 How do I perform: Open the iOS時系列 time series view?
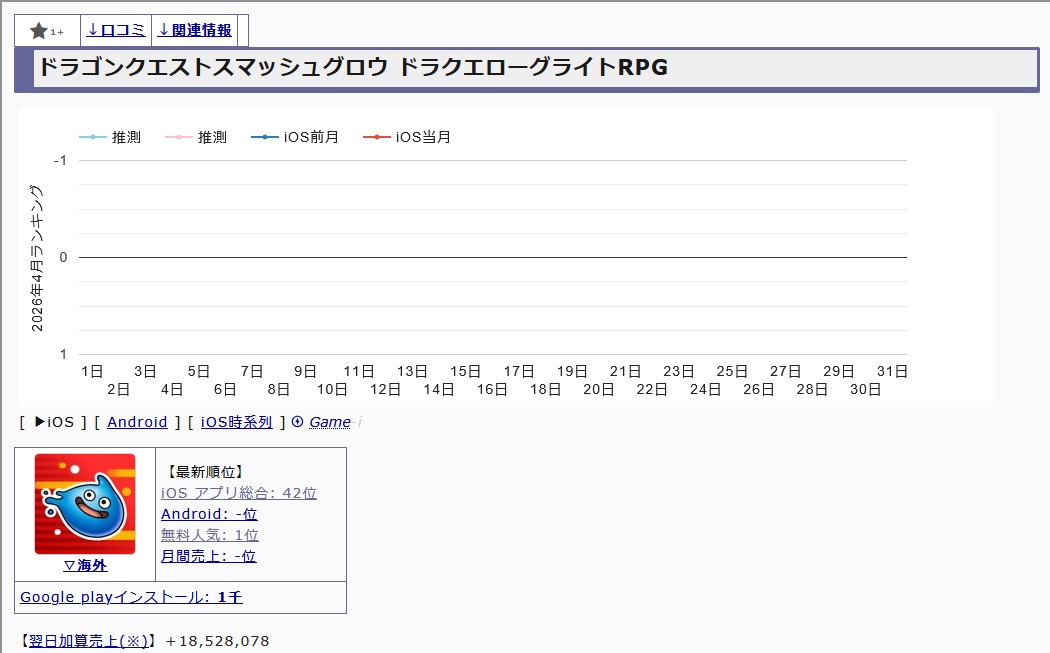(236, 422)
